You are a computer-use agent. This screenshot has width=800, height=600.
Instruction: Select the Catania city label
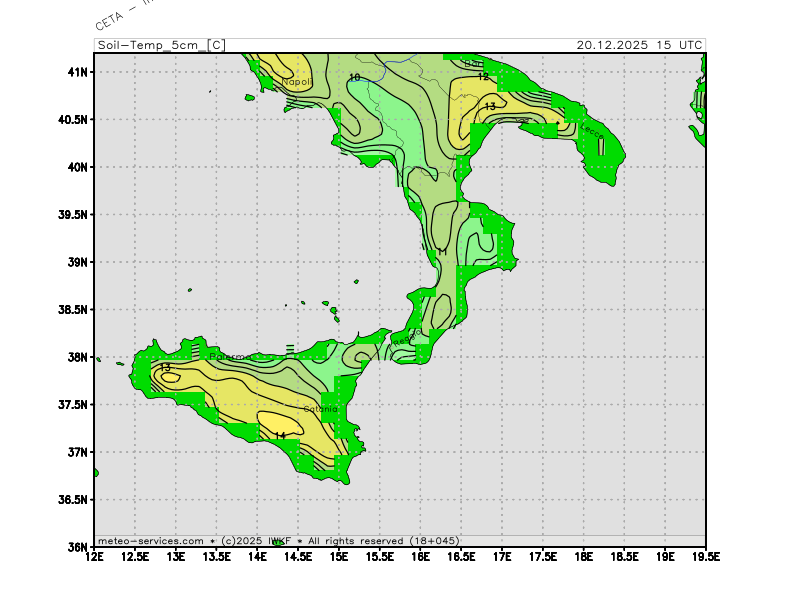321,409
